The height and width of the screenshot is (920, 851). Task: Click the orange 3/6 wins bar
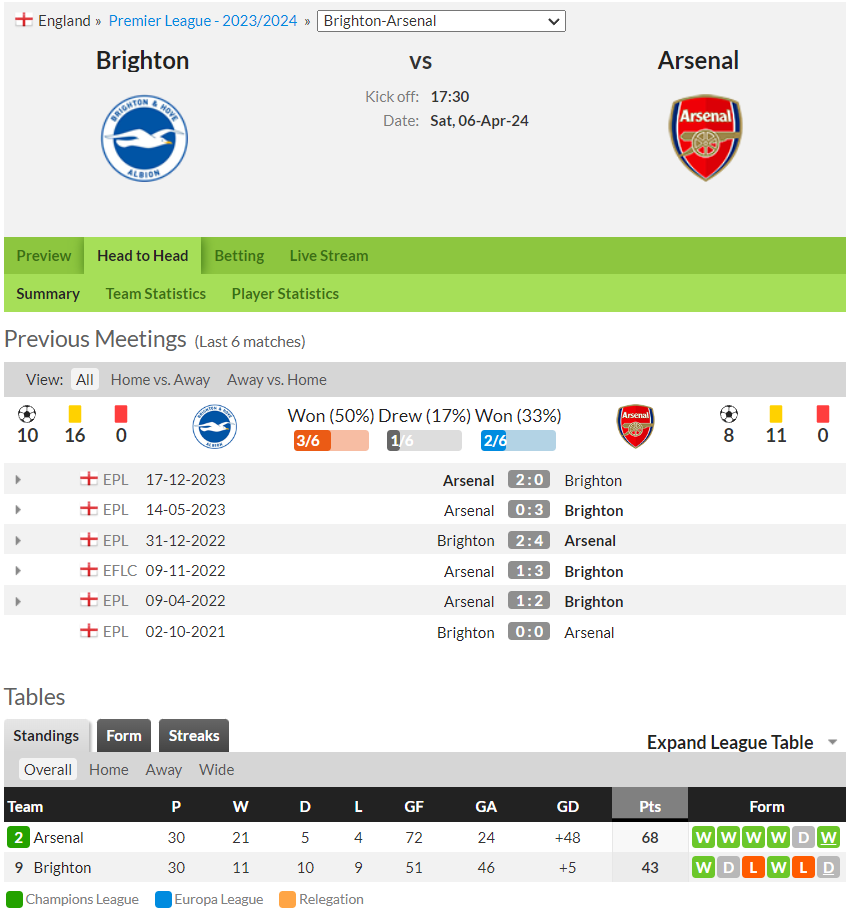pyautogui.click(x=331, y=441)
